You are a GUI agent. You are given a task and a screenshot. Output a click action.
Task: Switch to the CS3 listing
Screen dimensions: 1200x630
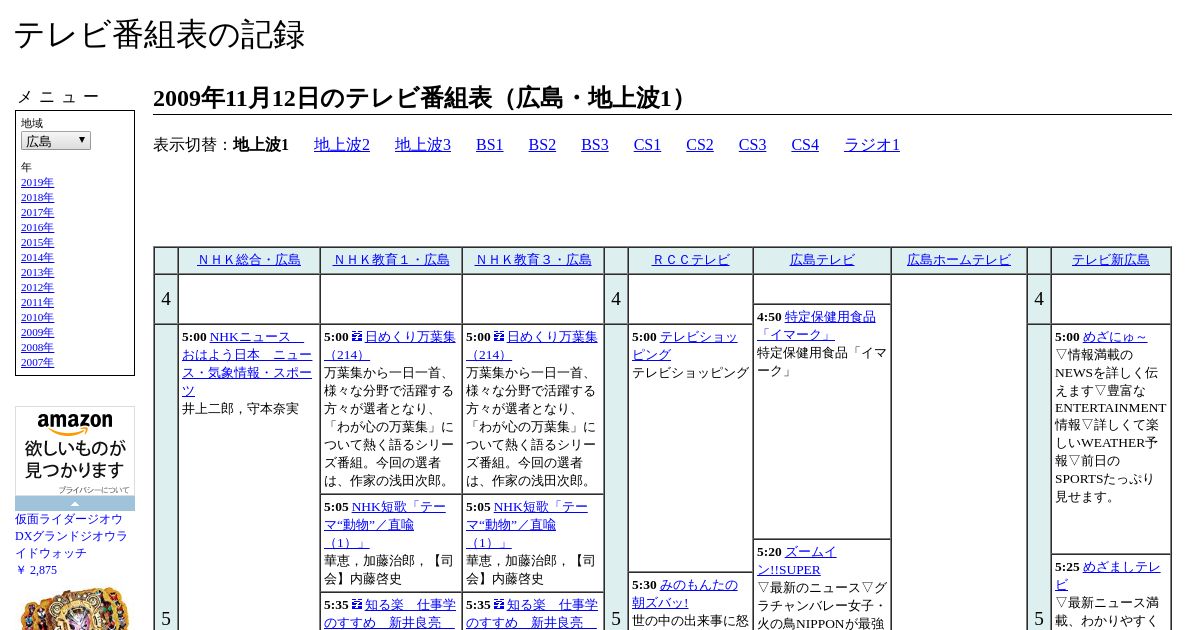[752, 145]
